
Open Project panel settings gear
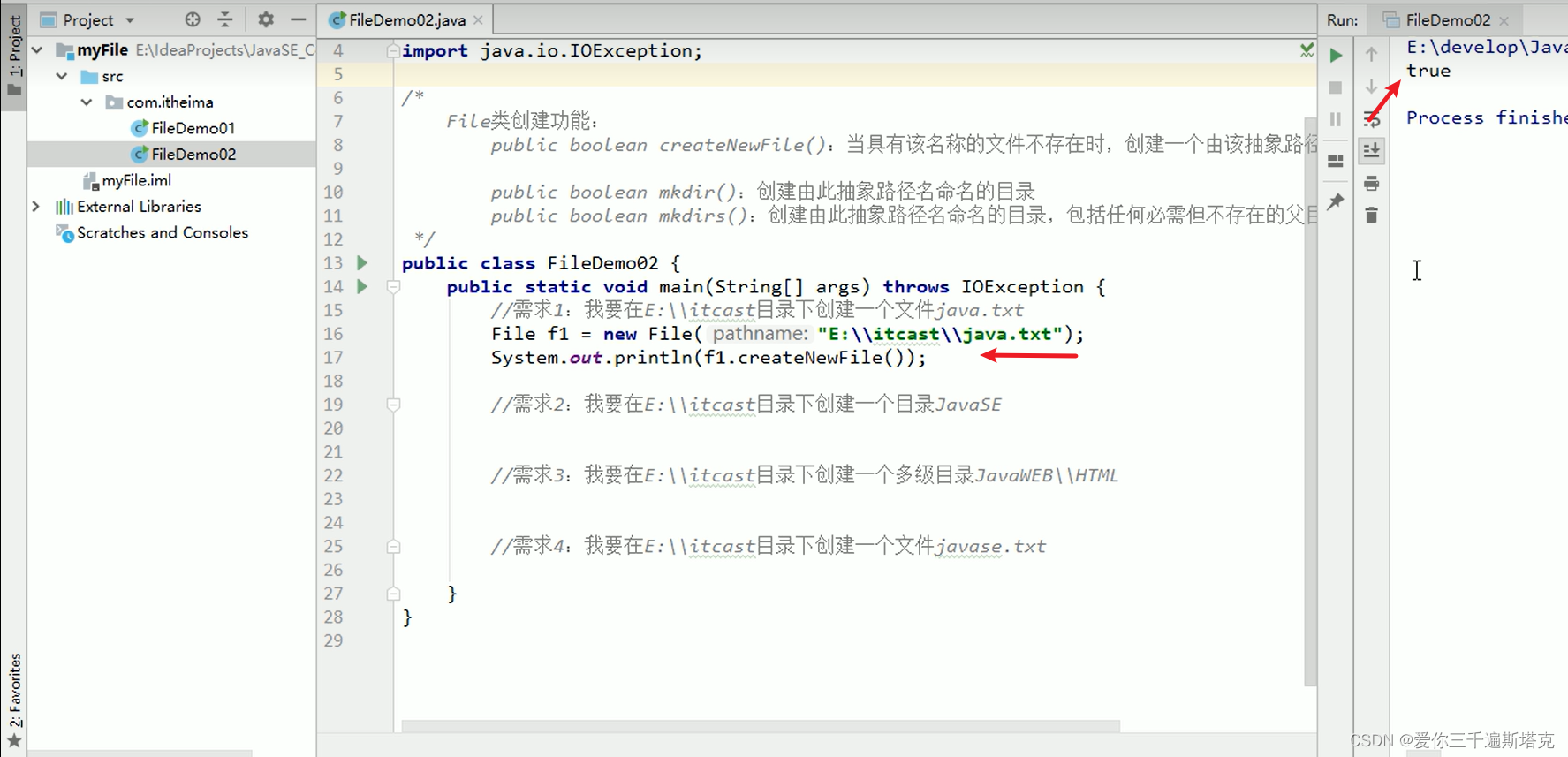click(x=266, y=19)
